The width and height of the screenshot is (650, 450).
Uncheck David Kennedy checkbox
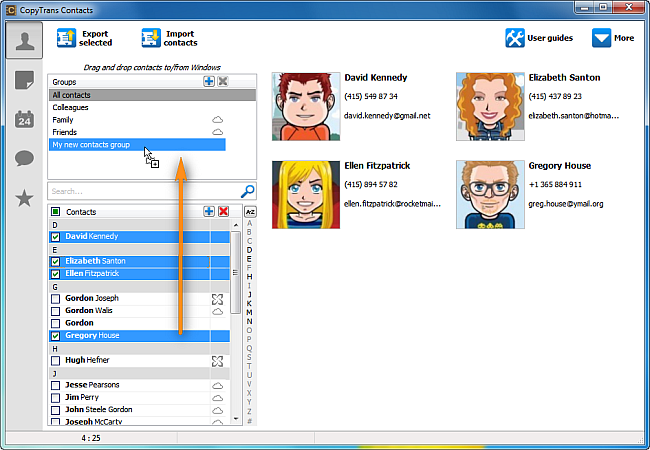pos(55,237)
